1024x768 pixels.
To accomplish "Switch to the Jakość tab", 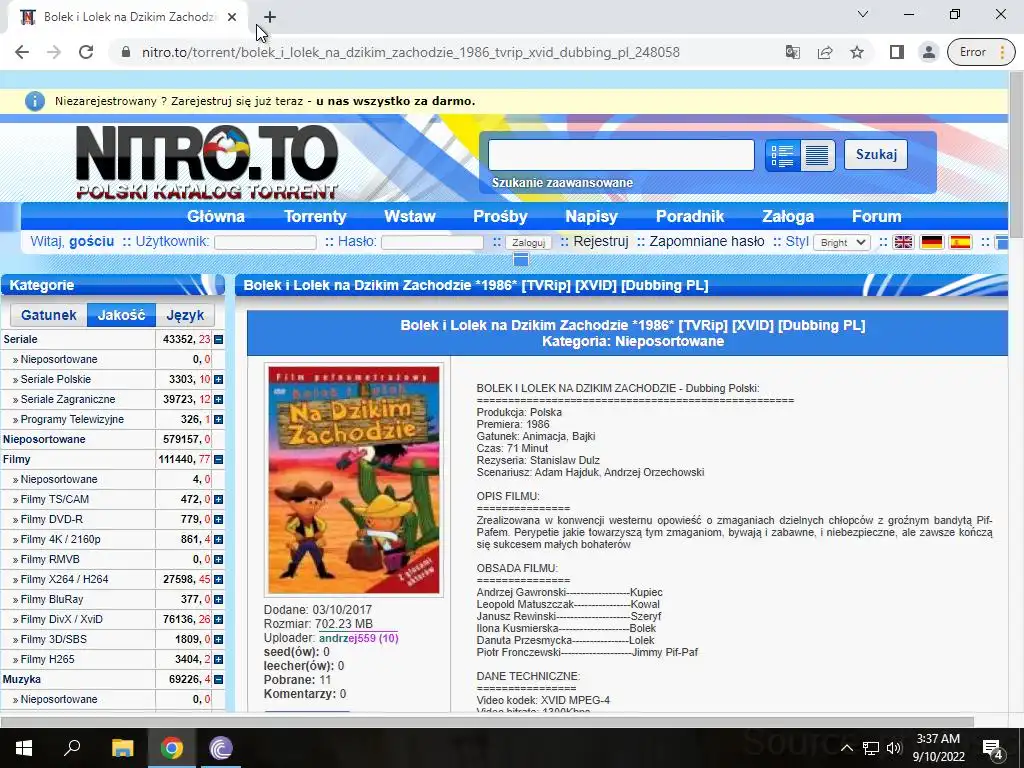I will [121, 315].
